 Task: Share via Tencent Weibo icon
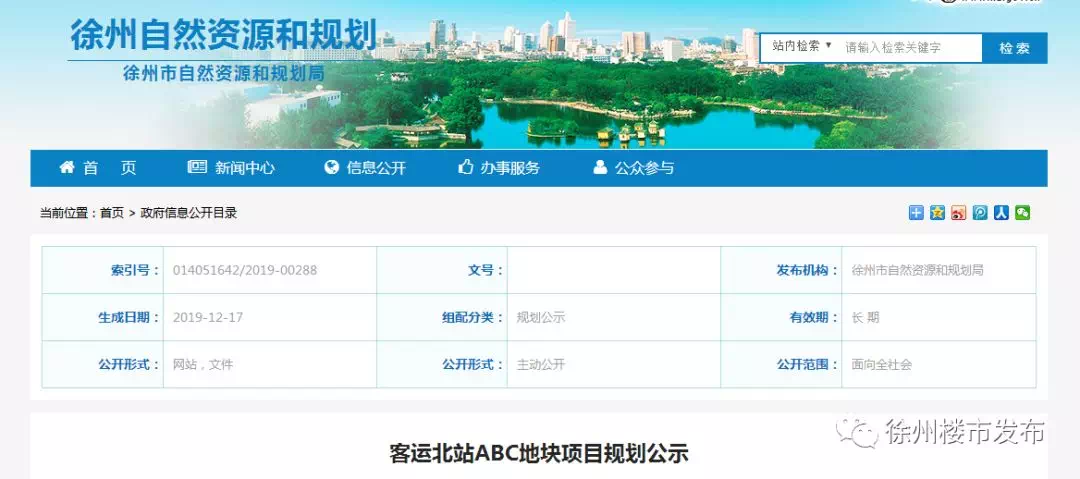980,213
